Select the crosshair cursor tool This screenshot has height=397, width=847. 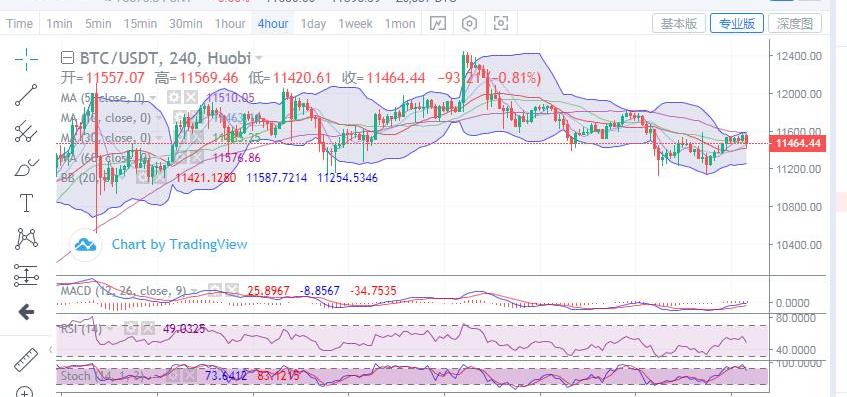coord(26,59)
